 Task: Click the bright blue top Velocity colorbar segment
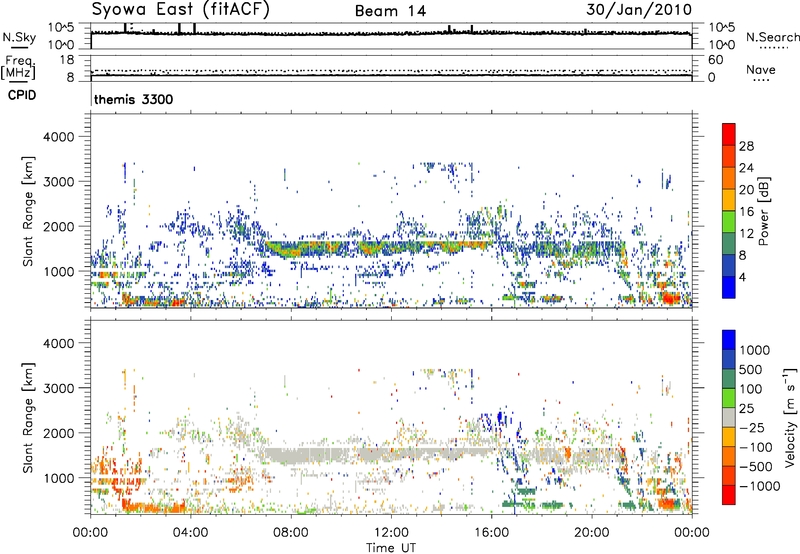(729, 340)
